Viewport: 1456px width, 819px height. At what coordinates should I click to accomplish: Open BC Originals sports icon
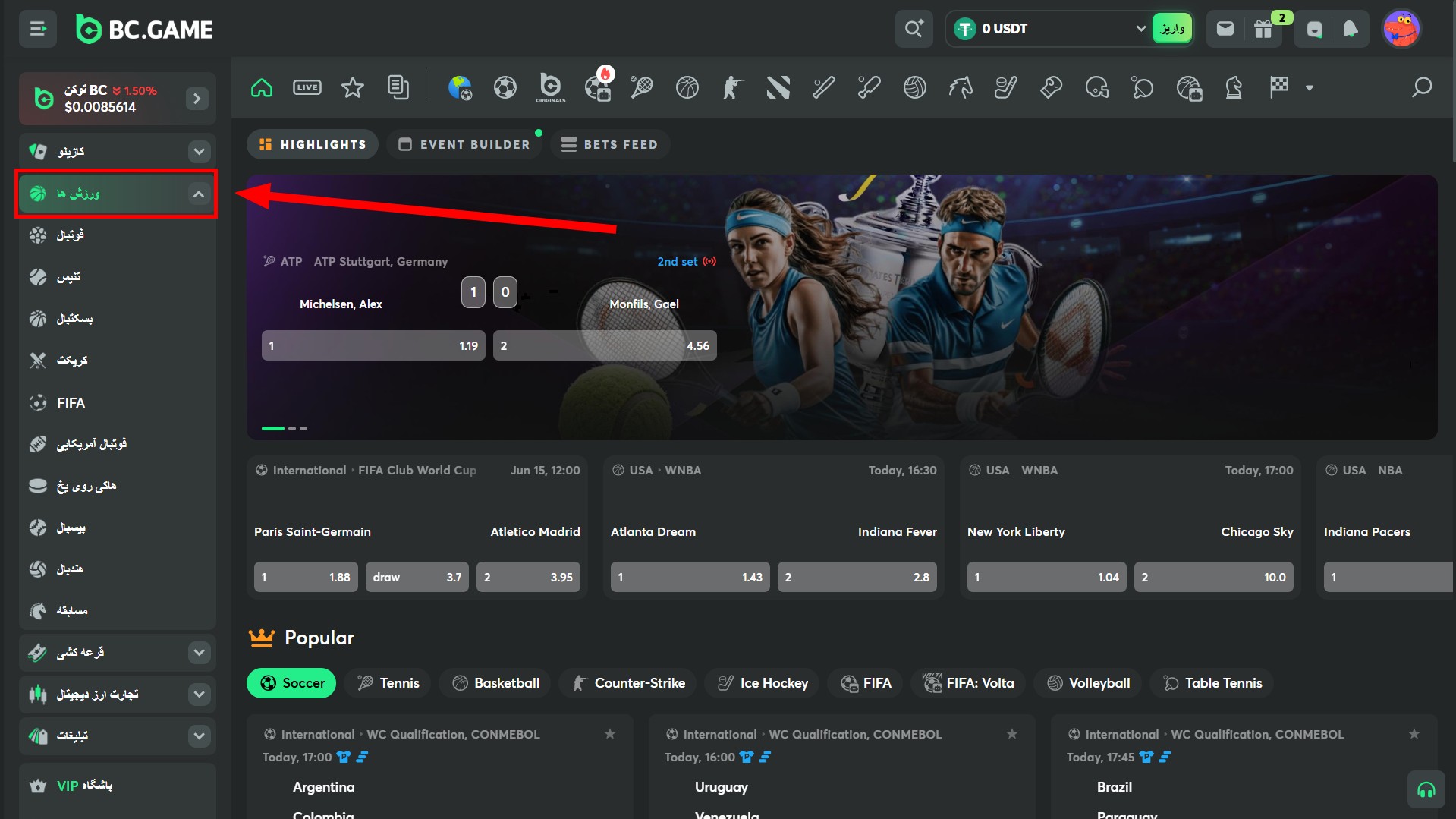coord(551,87)
